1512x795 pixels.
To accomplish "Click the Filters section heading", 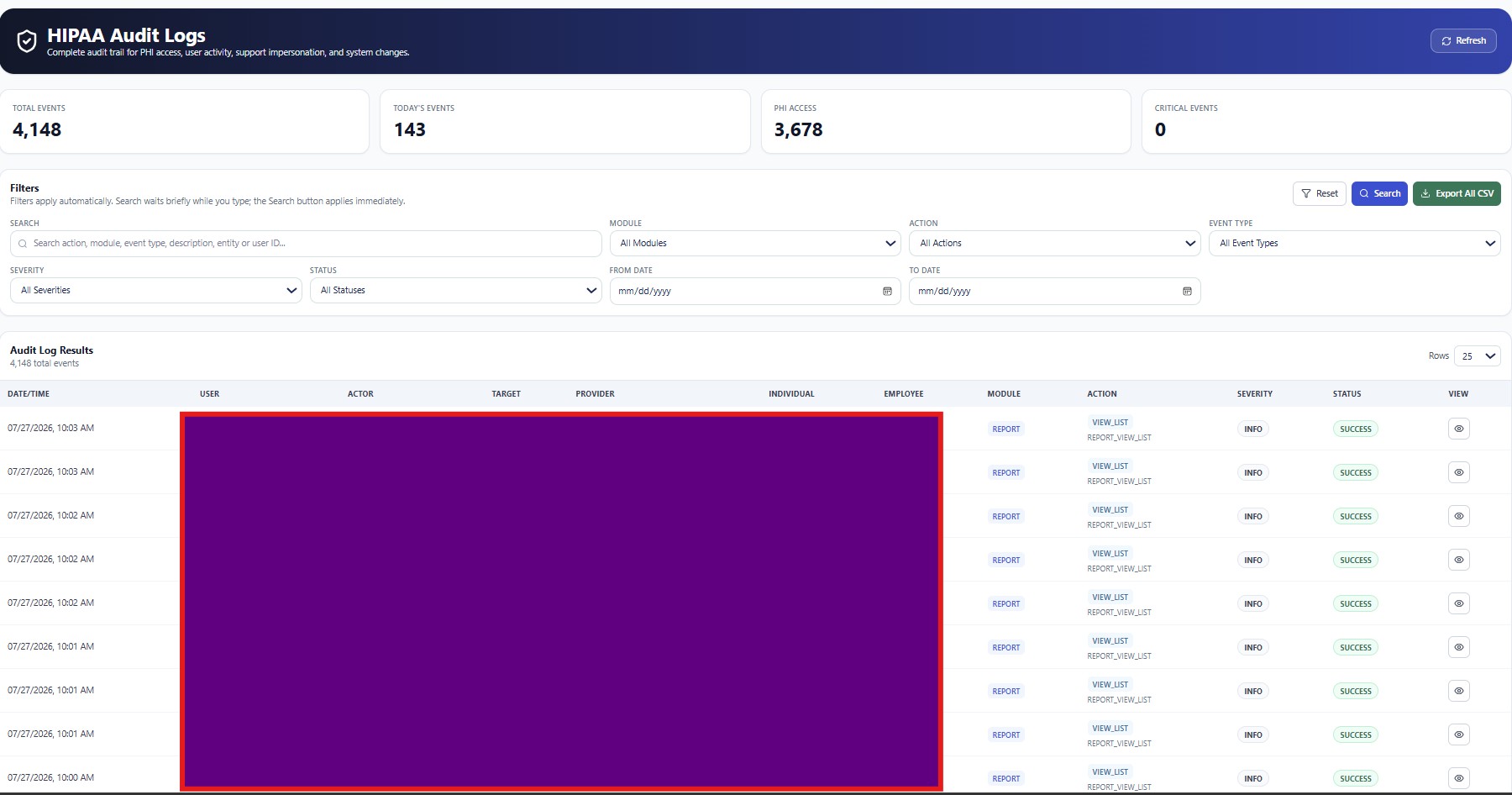I will 24,188.
